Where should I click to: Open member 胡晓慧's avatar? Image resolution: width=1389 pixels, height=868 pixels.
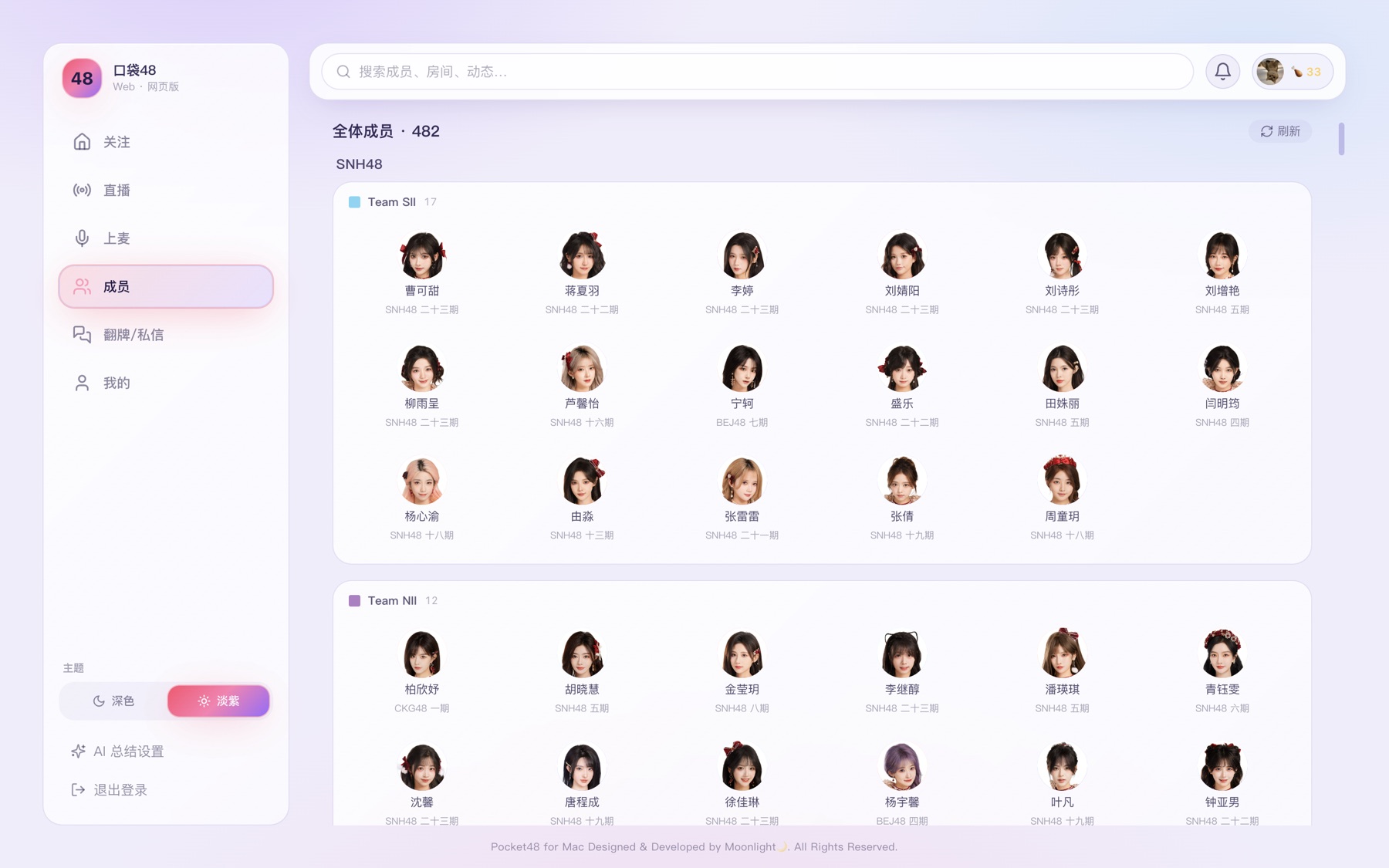click(582, 654)
